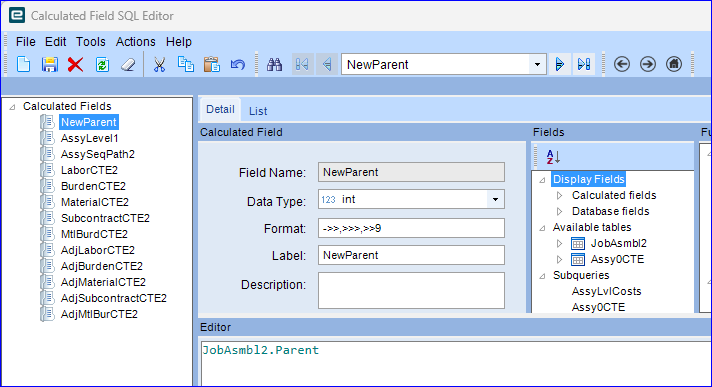
Task: Select BurdenCTE2 in the tree
Action: 93,186
